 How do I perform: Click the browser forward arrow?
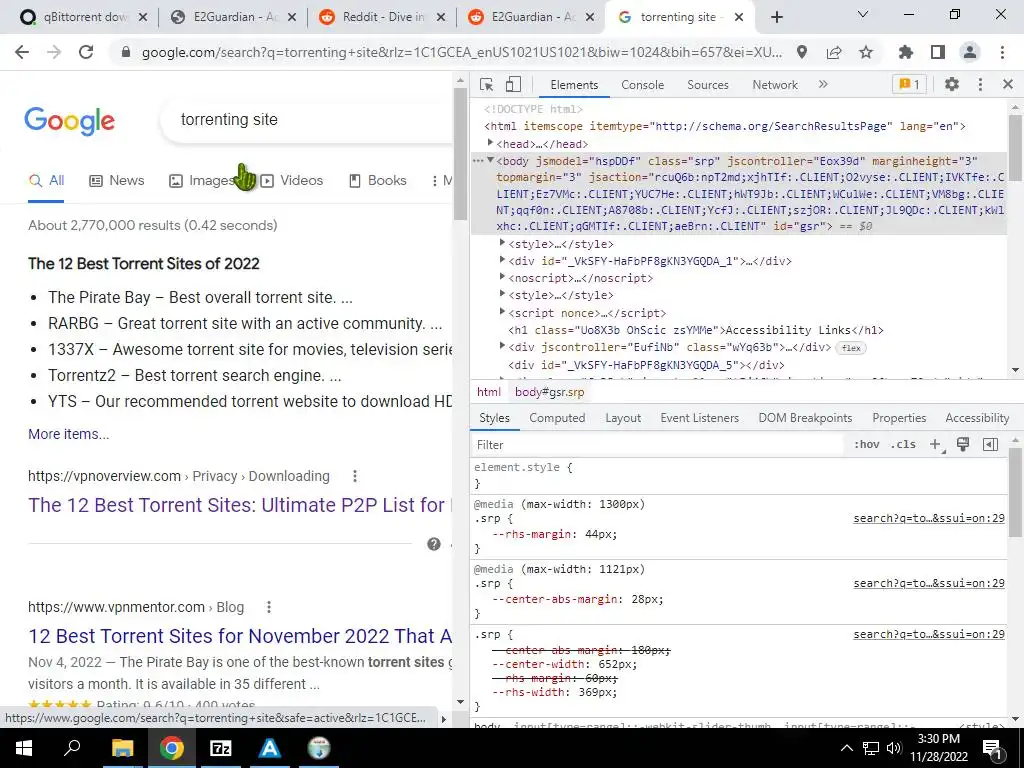54,52
